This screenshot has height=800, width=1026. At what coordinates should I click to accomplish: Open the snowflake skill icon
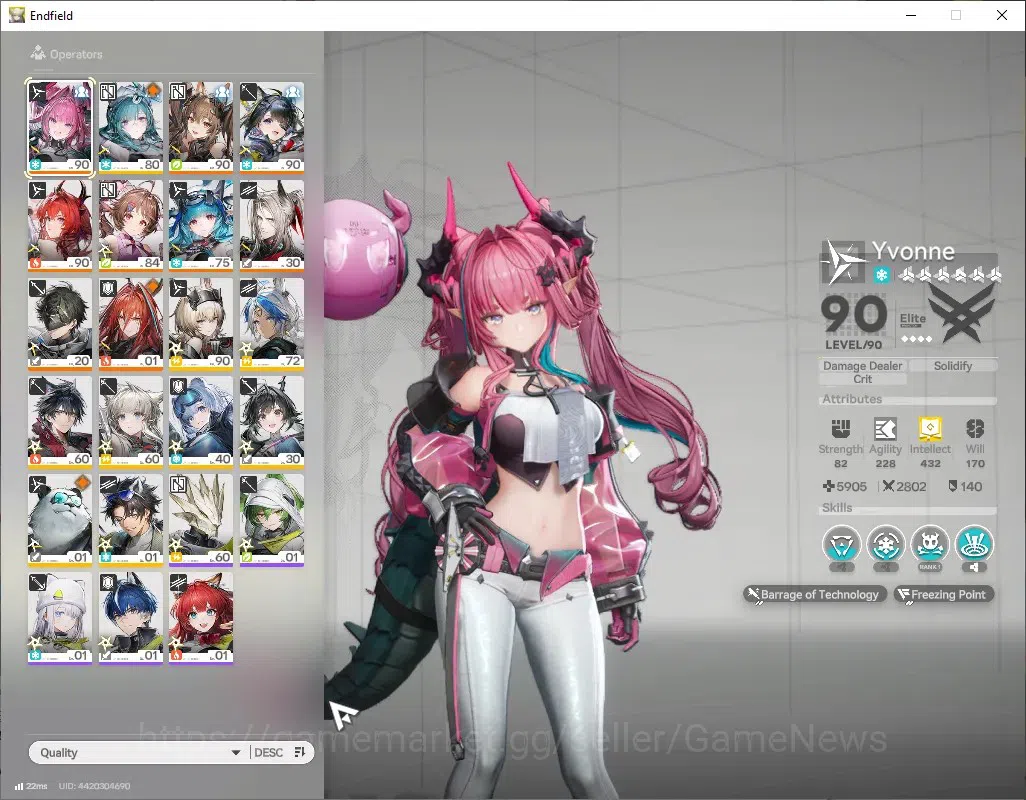click(x=885, y=544)
